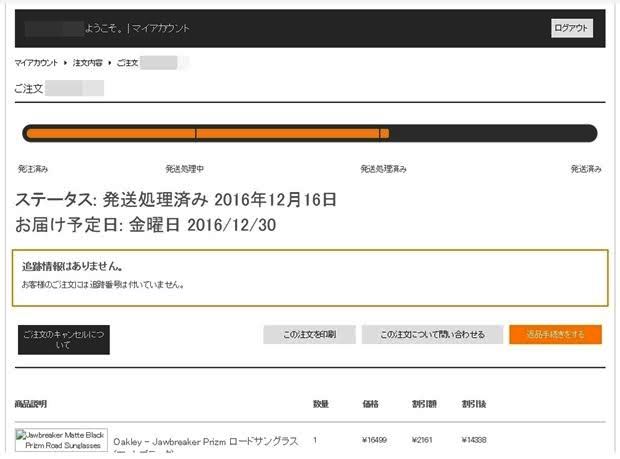Open マイアカウント link in the header bar
Image resolution: width=620 pixels, height=459 pixels.
161,28
